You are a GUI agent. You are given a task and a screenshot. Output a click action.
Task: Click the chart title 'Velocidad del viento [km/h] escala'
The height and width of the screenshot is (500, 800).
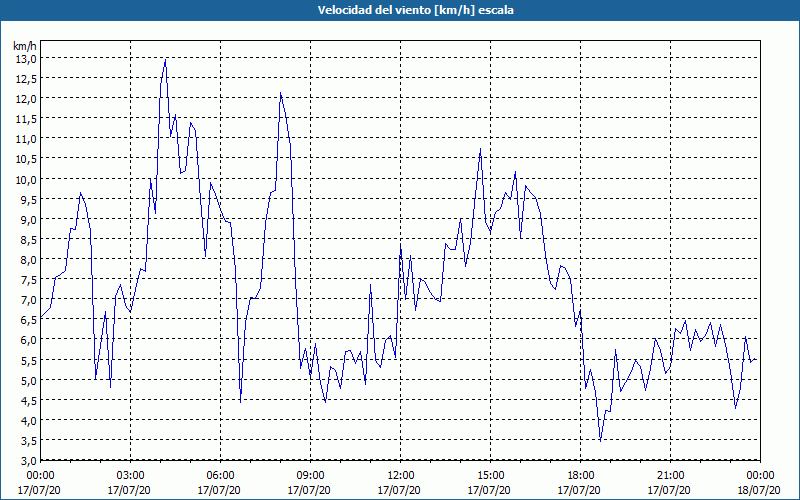tap(415, 10)
